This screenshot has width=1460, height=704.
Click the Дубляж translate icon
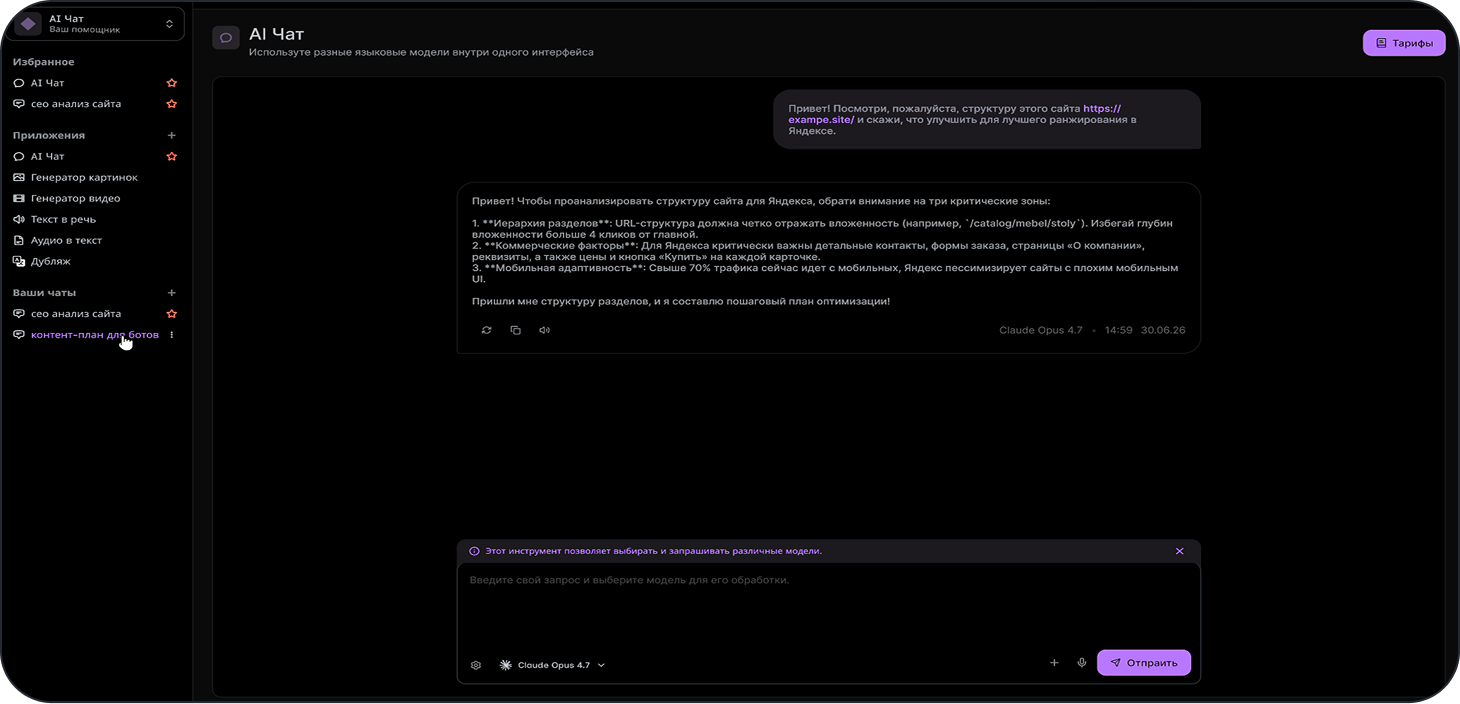[19, 261]
